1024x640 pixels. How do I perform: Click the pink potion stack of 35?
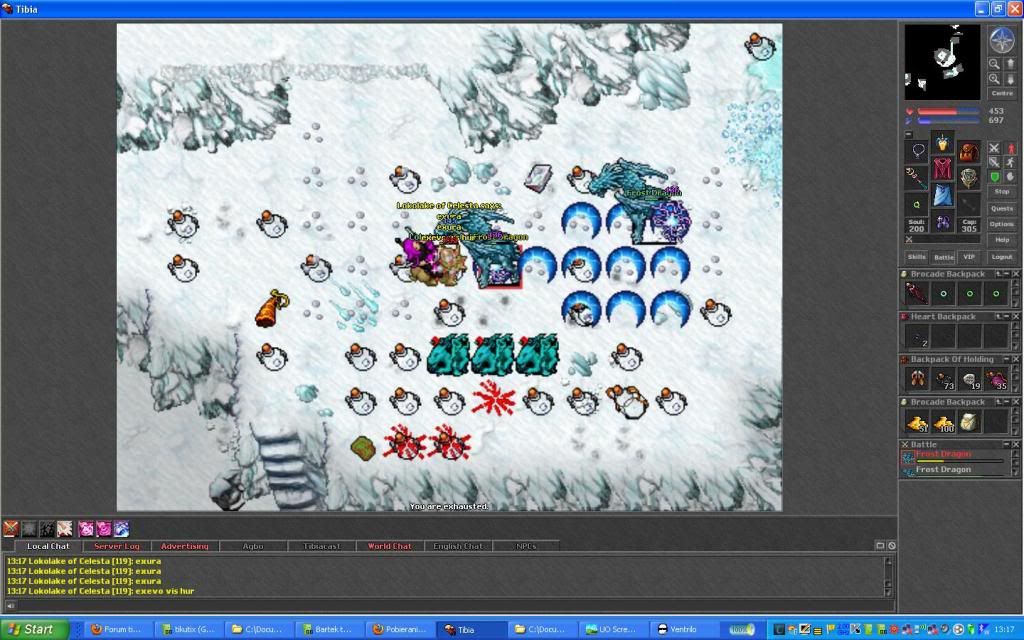(x=996, y=379)
